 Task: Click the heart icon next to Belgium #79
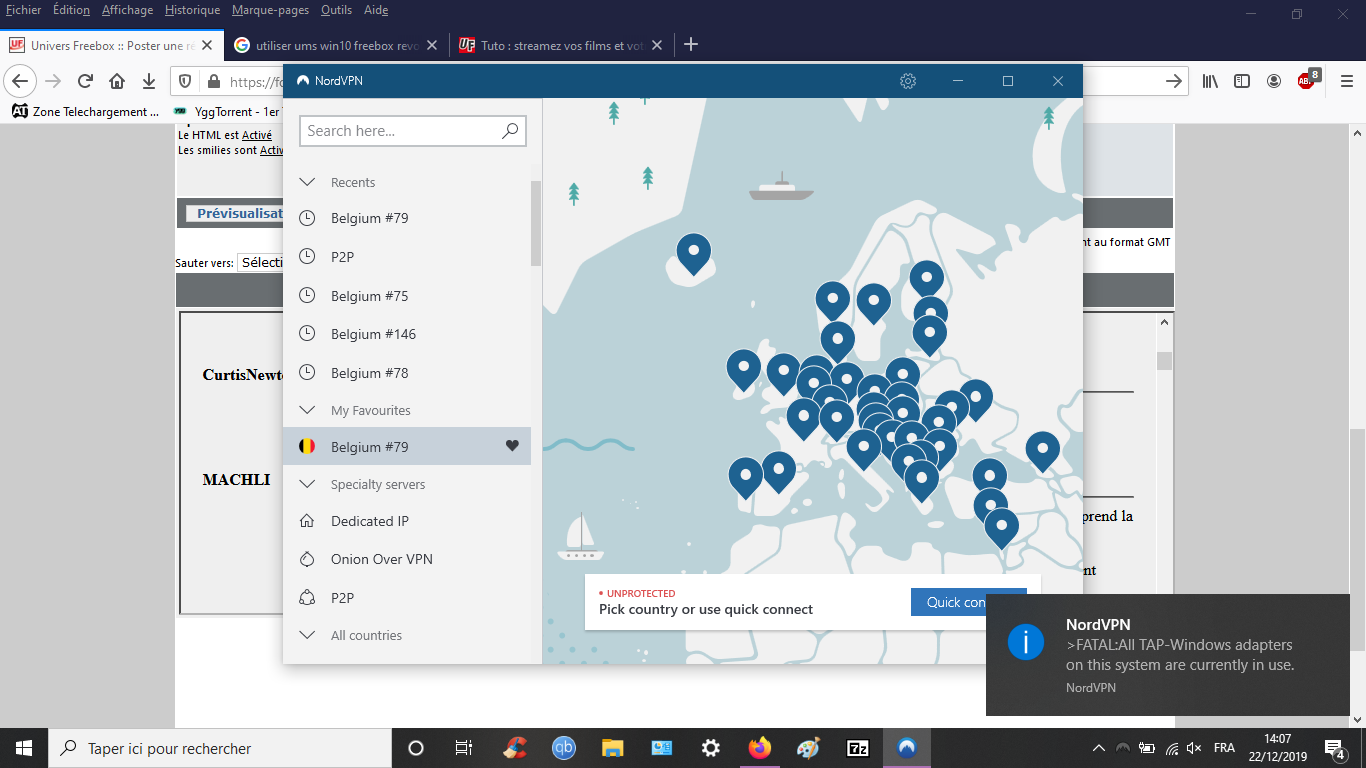point(512,446)
